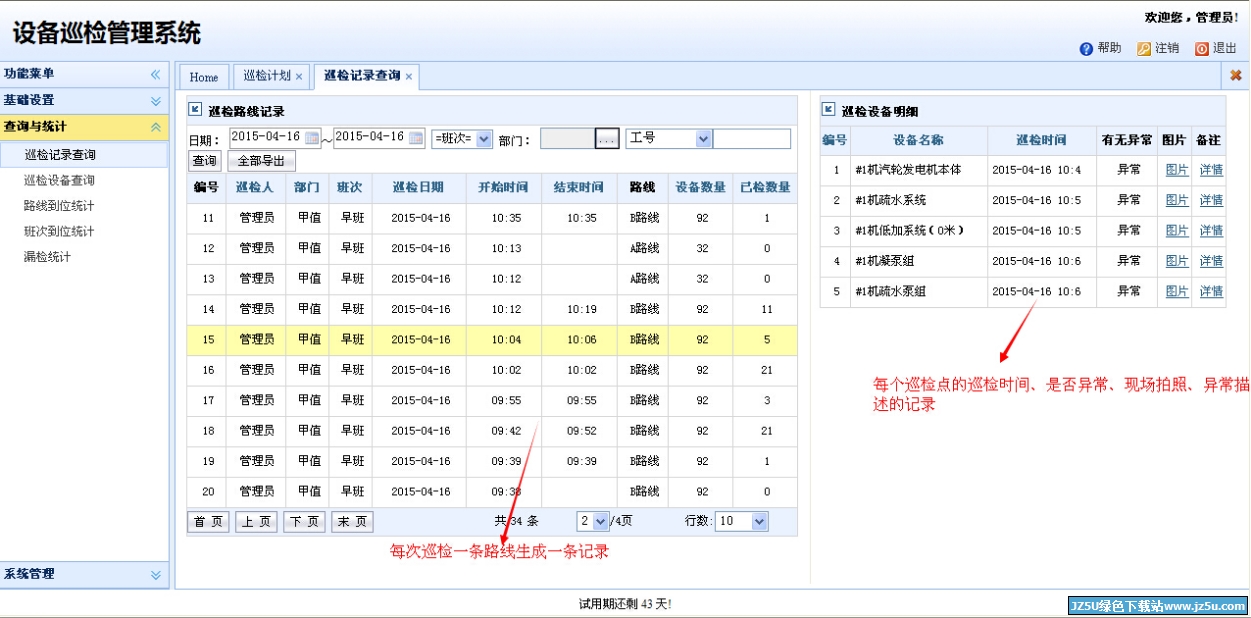Click the orange close-all-tabs X icon
Image resolution: width=1251 pixels, height=618 pixels.
click(1236, 76)
